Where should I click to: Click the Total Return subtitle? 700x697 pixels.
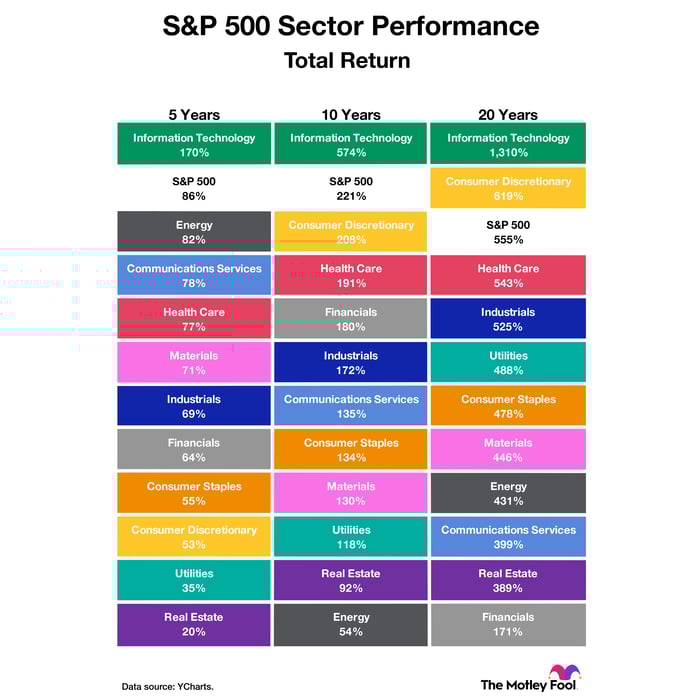click(347, 61)
